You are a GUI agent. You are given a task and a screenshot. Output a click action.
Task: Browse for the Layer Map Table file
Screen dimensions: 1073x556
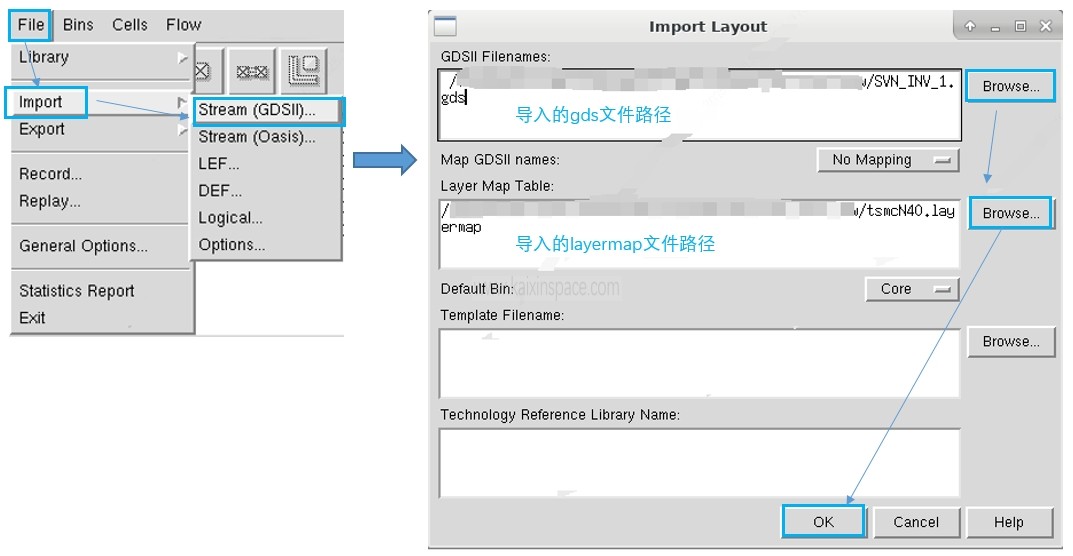(x=1010, y=213)
